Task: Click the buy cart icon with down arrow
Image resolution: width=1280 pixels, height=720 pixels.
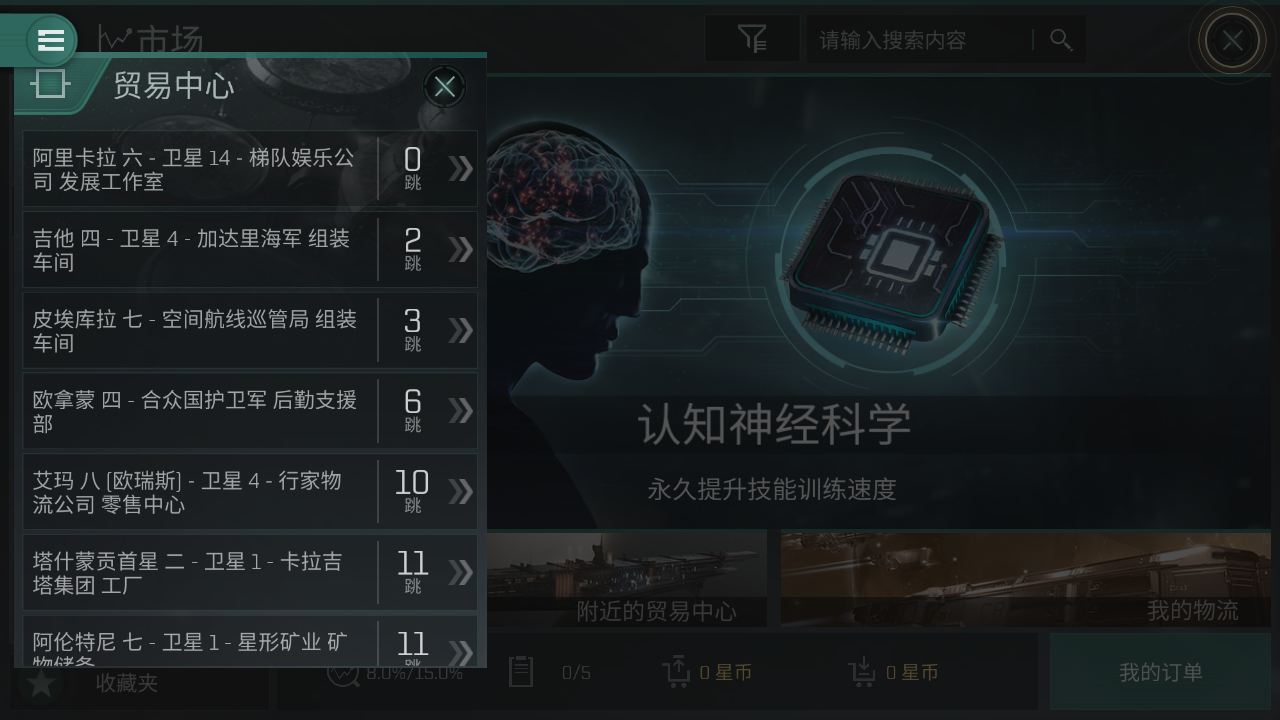Action: [862, 672]
